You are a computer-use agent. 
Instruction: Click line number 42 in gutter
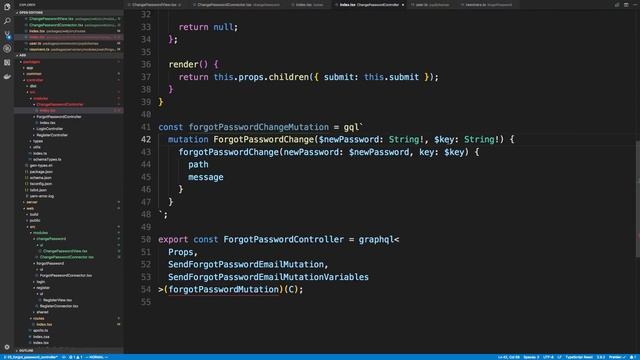point(146,140)
